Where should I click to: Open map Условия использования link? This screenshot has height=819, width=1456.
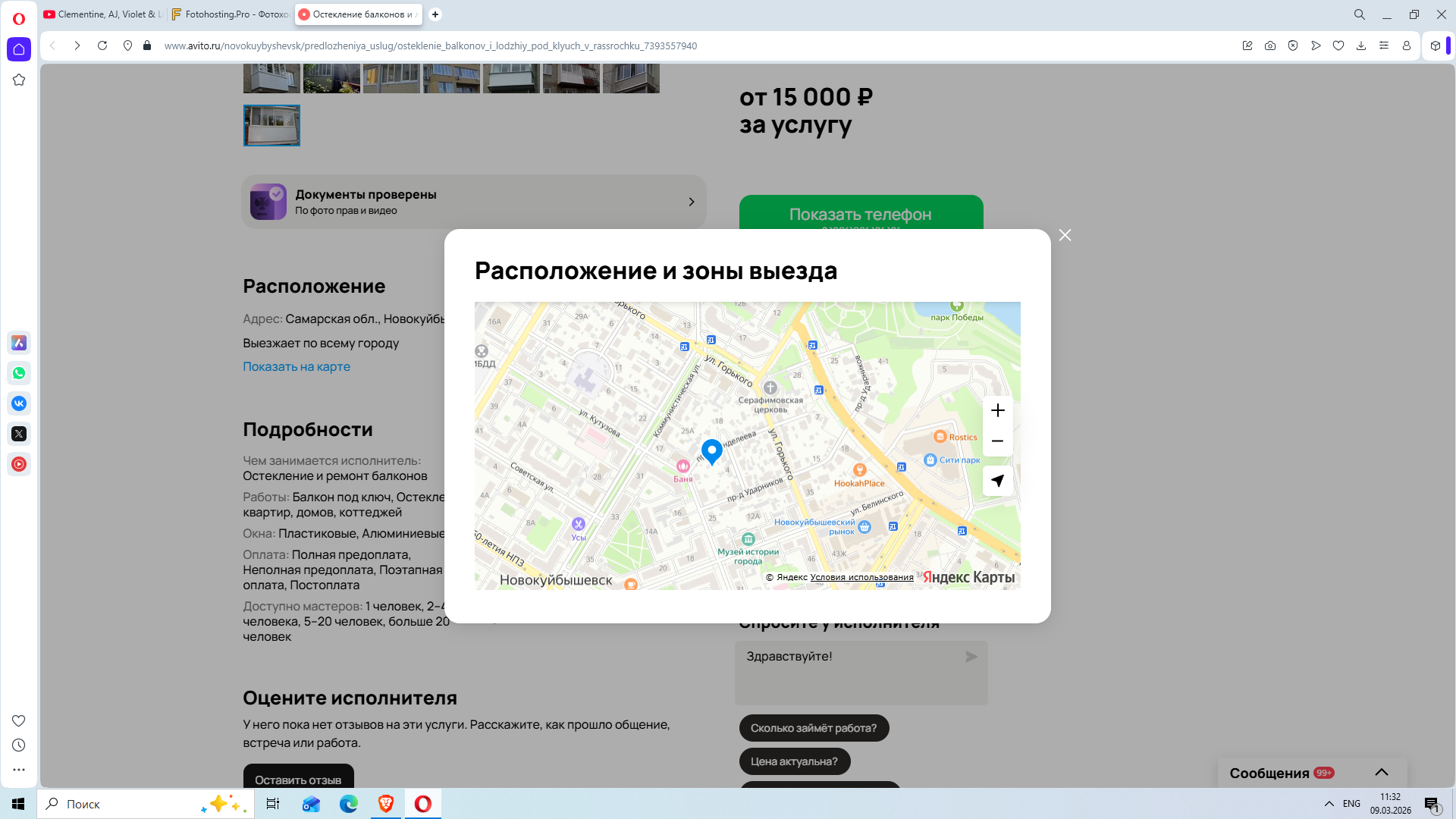click(x=861, y=577)
